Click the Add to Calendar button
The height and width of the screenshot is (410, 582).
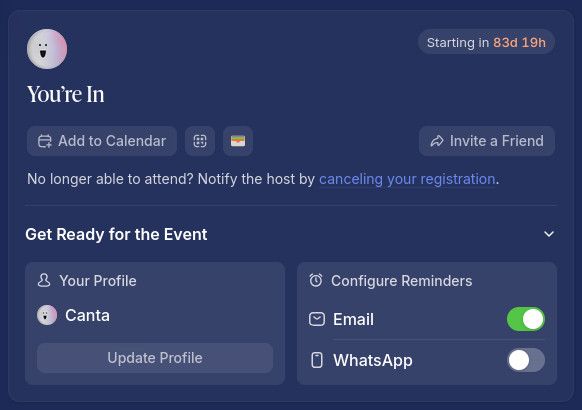pos(102,141)
